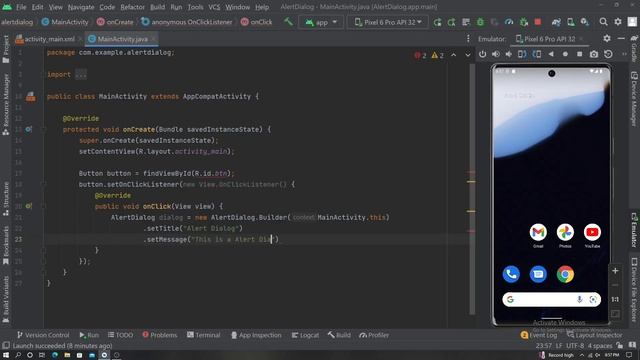Click the Make Project hammer icon

point(288,22)
